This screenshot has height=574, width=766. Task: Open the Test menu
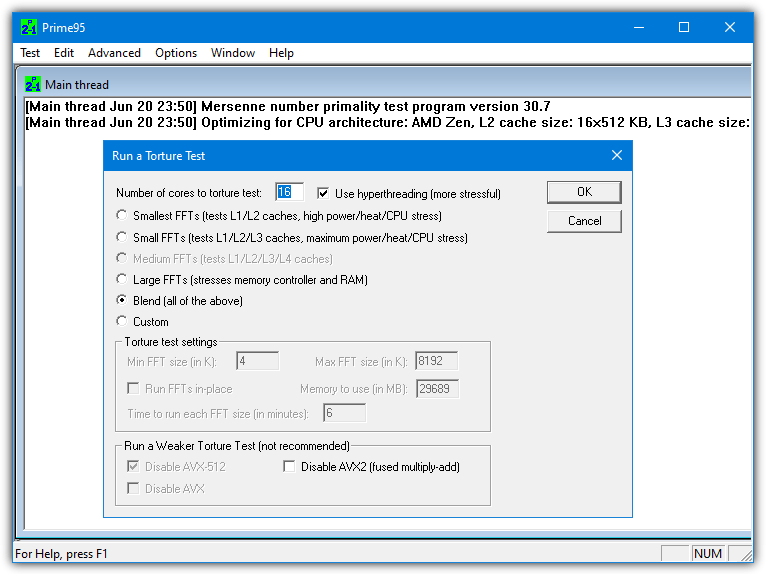(30, 53)
